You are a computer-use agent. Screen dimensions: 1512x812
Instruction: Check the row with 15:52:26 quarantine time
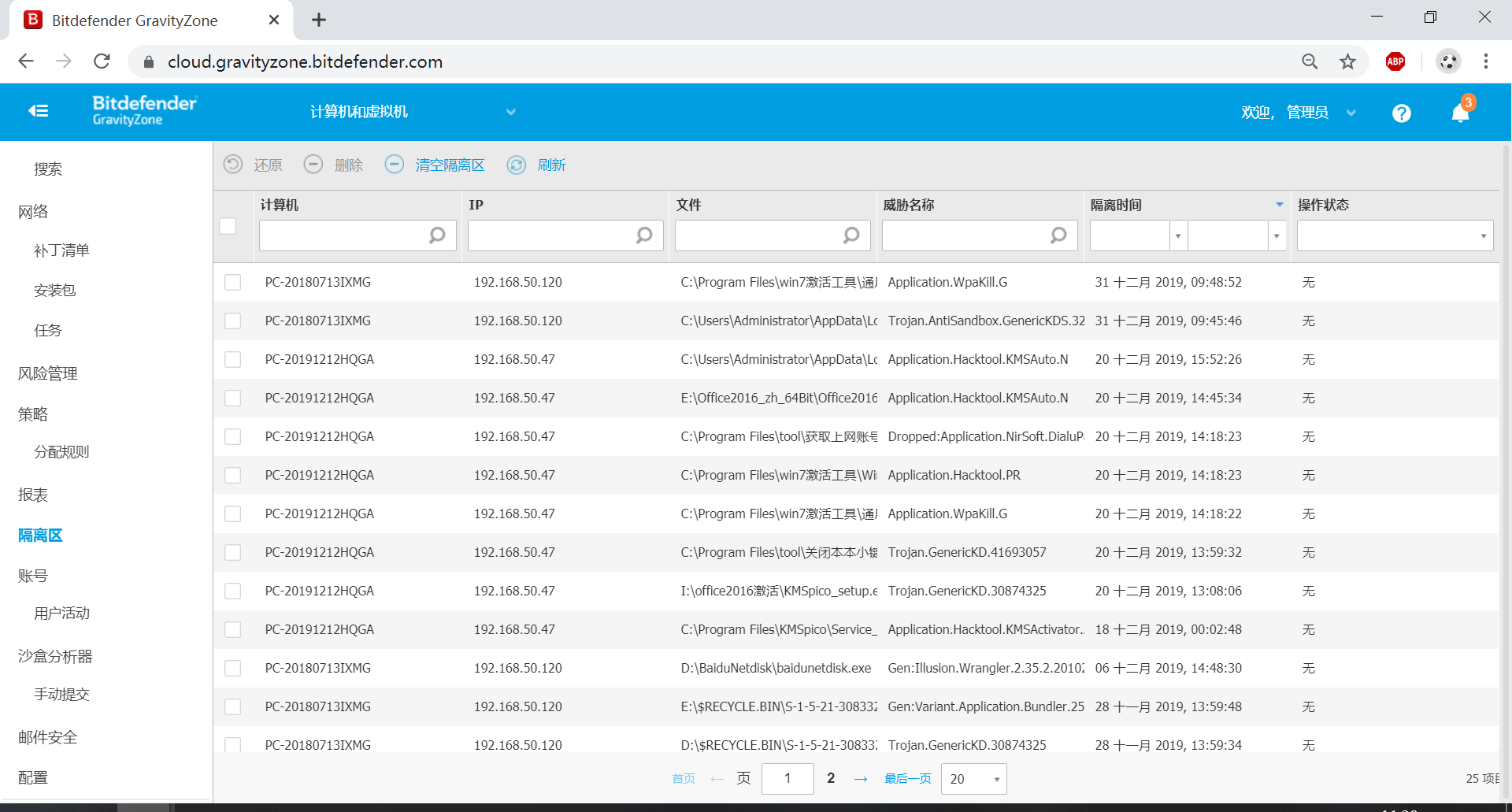(x=233, y=359)
